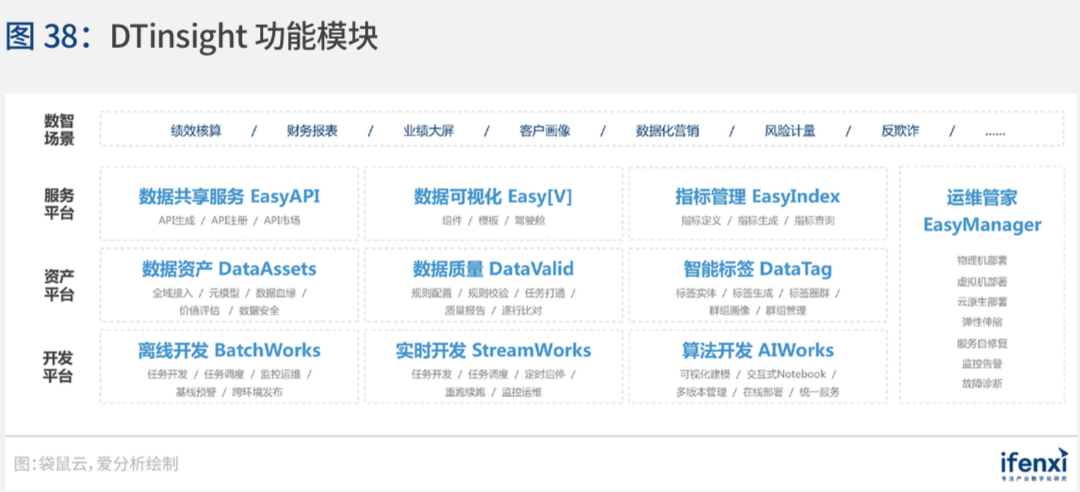Click '可视化建模' under AIWorks
This screenshot has height=492, width=1080.
point(705,374)
